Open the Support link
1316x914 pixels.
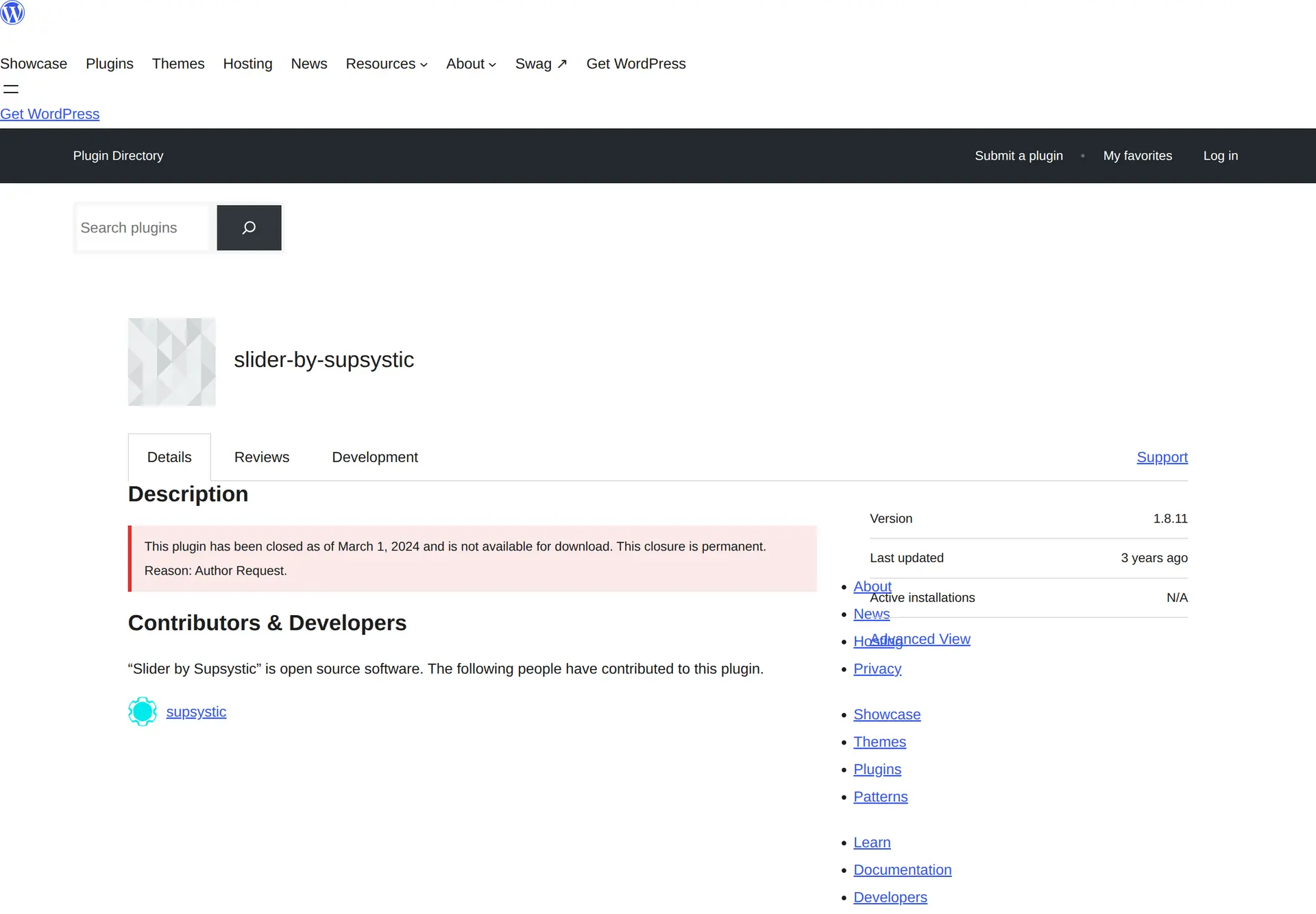click(1162, 457)
